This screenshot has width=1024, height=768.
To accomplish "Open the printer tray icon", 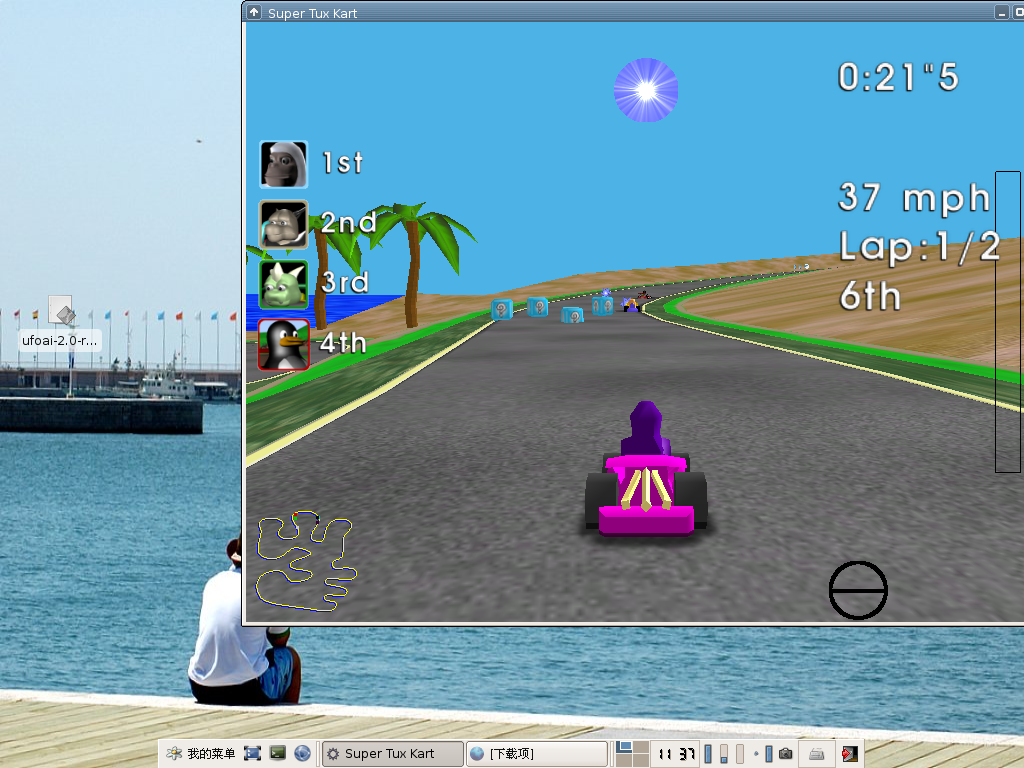I will tap(816, 754).
